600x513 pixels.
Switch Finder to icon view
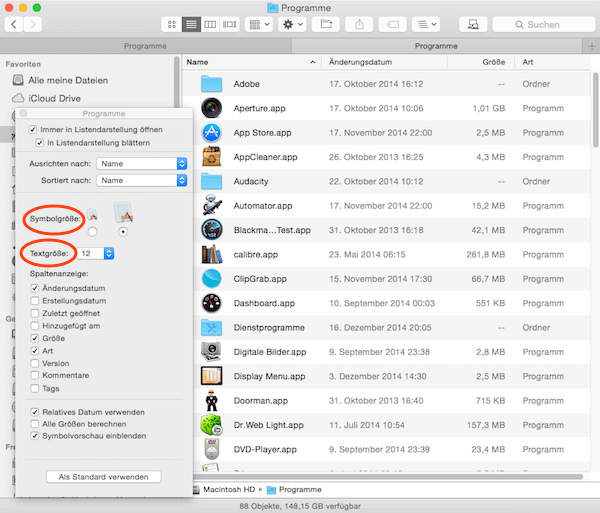pyautogui.click(x=171, y=23)
